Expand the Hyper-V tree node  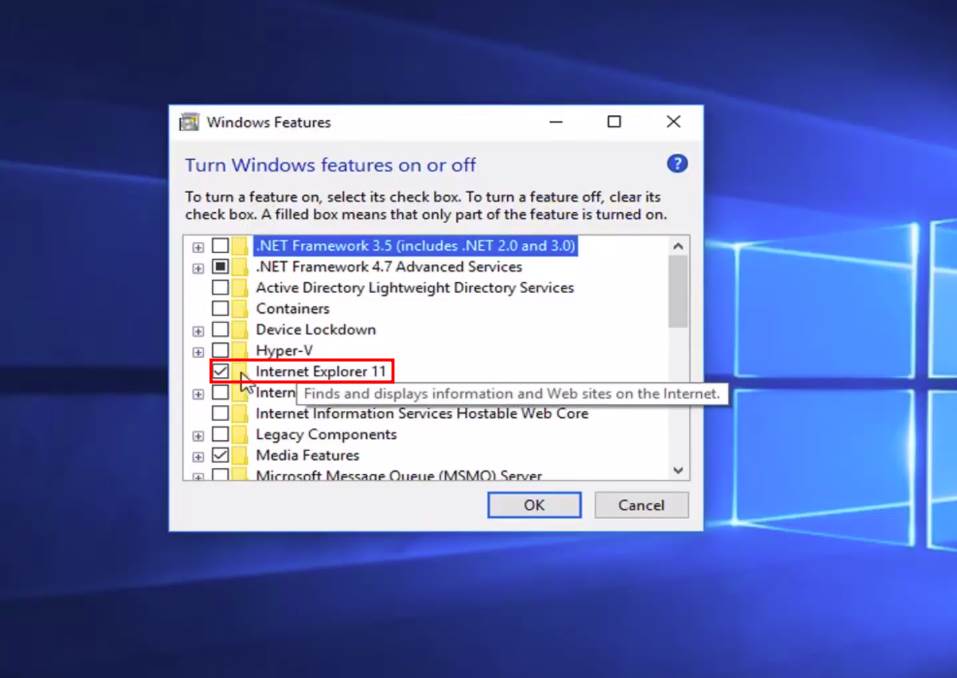(197, 350)
